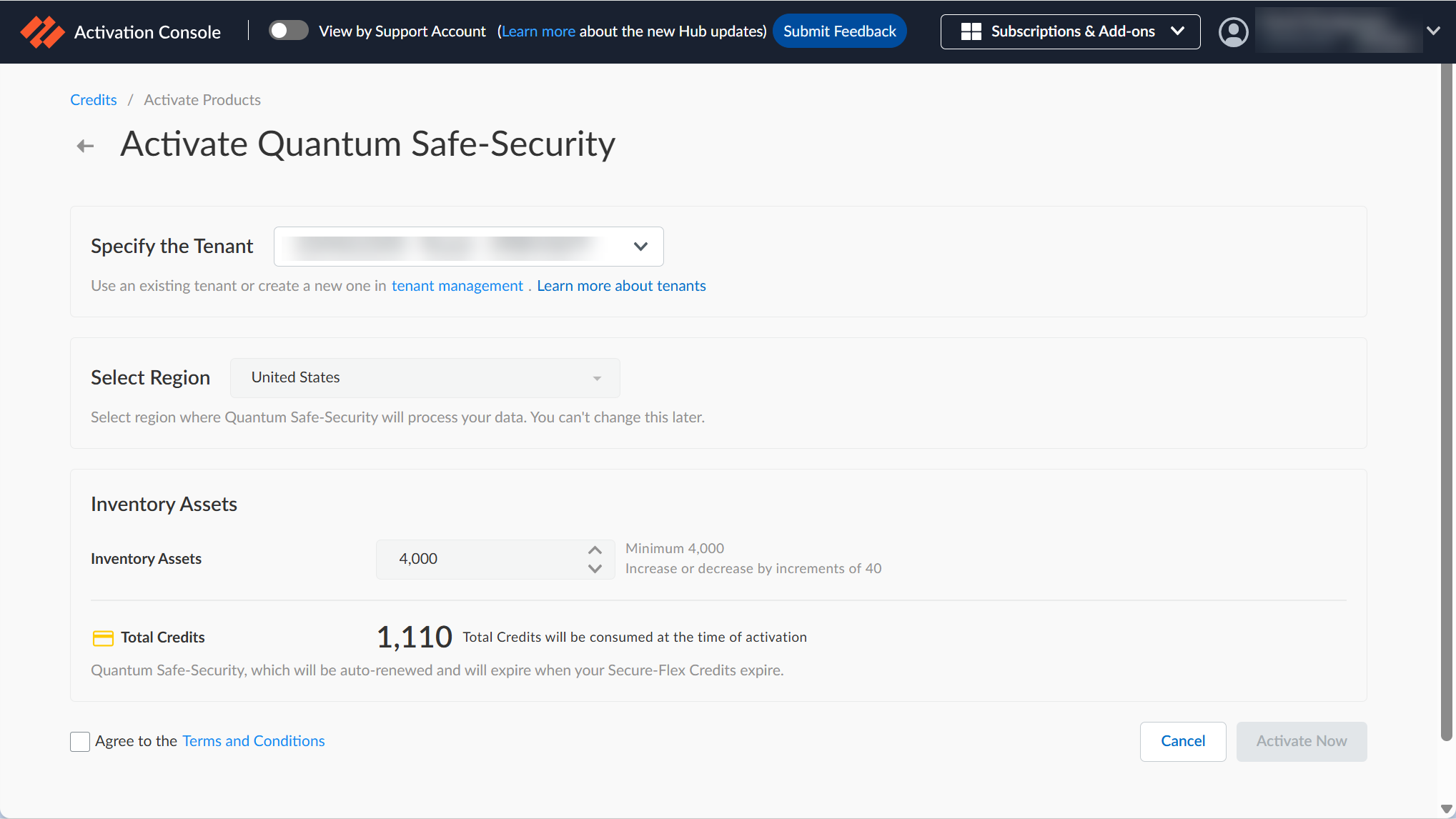Expand the account chevron at top right
1456x819 pixels.
click(x=1432, y=31)
